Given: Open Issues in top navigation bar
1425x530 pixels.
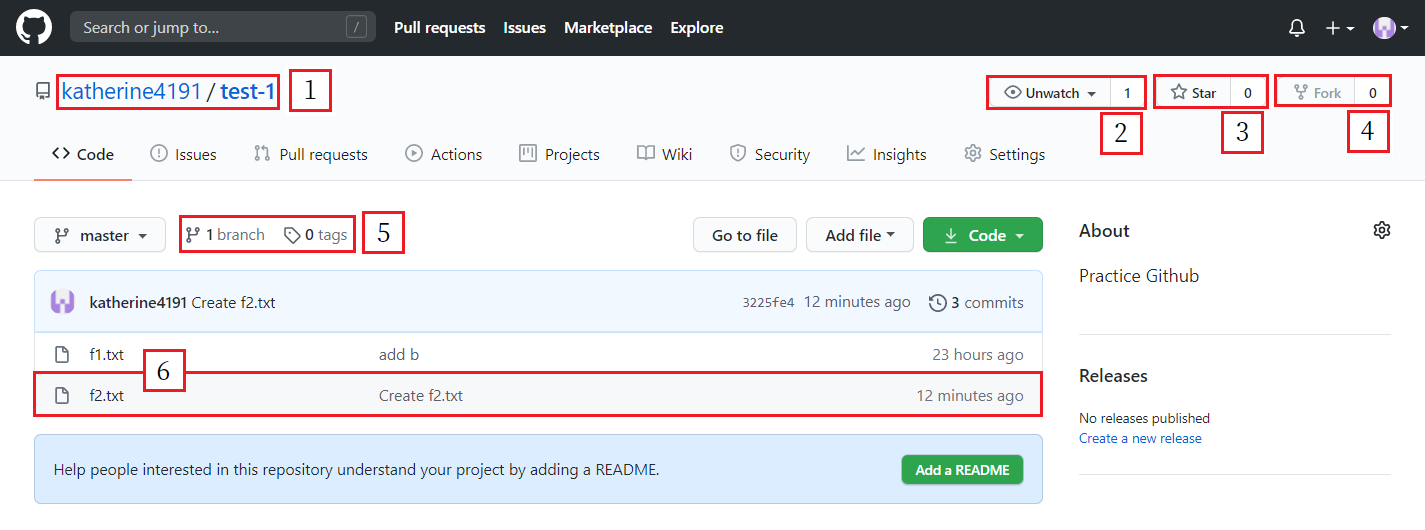Looking at the screenshot, I should point(525,28).
